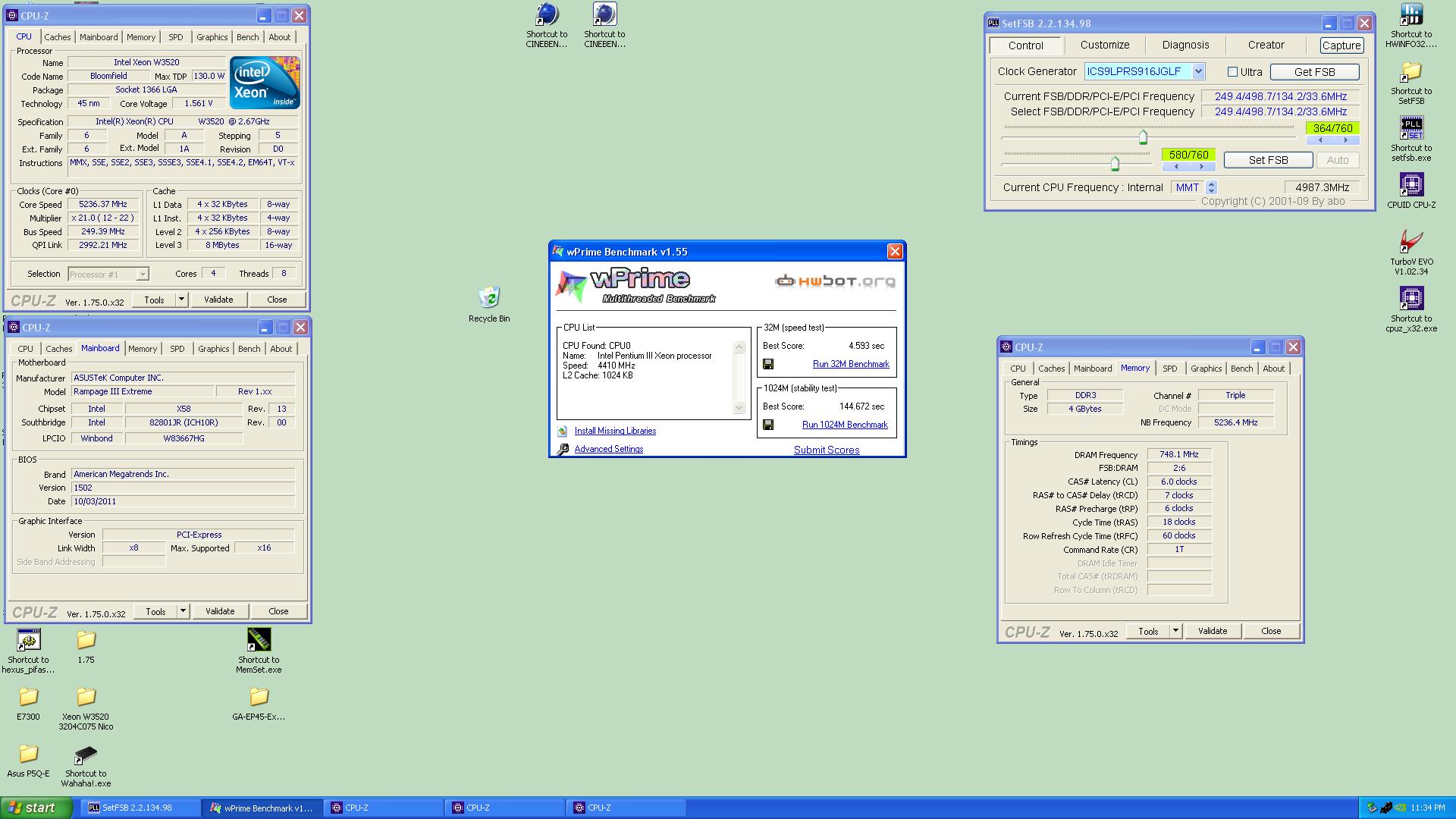Click save icon for 1024M score
Screen dimensions: 1456x819
(x=768, y=425)
